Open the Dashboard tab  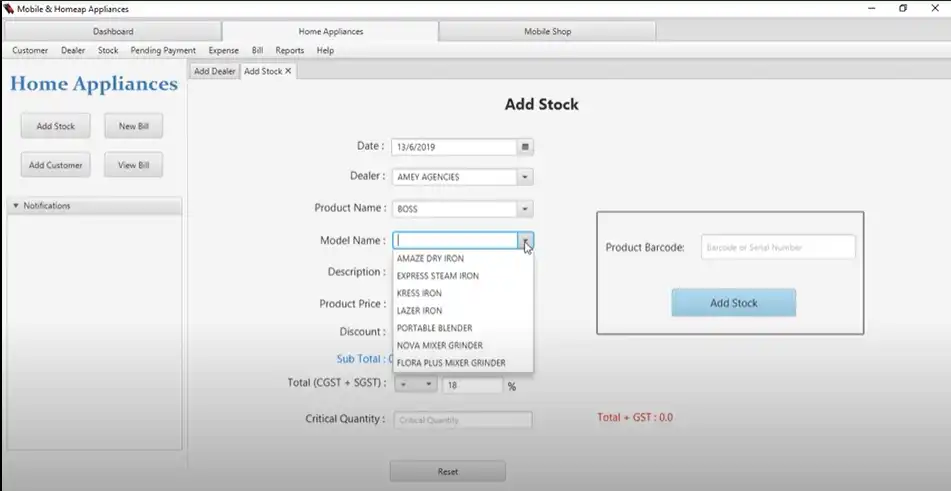pos(113,32)
